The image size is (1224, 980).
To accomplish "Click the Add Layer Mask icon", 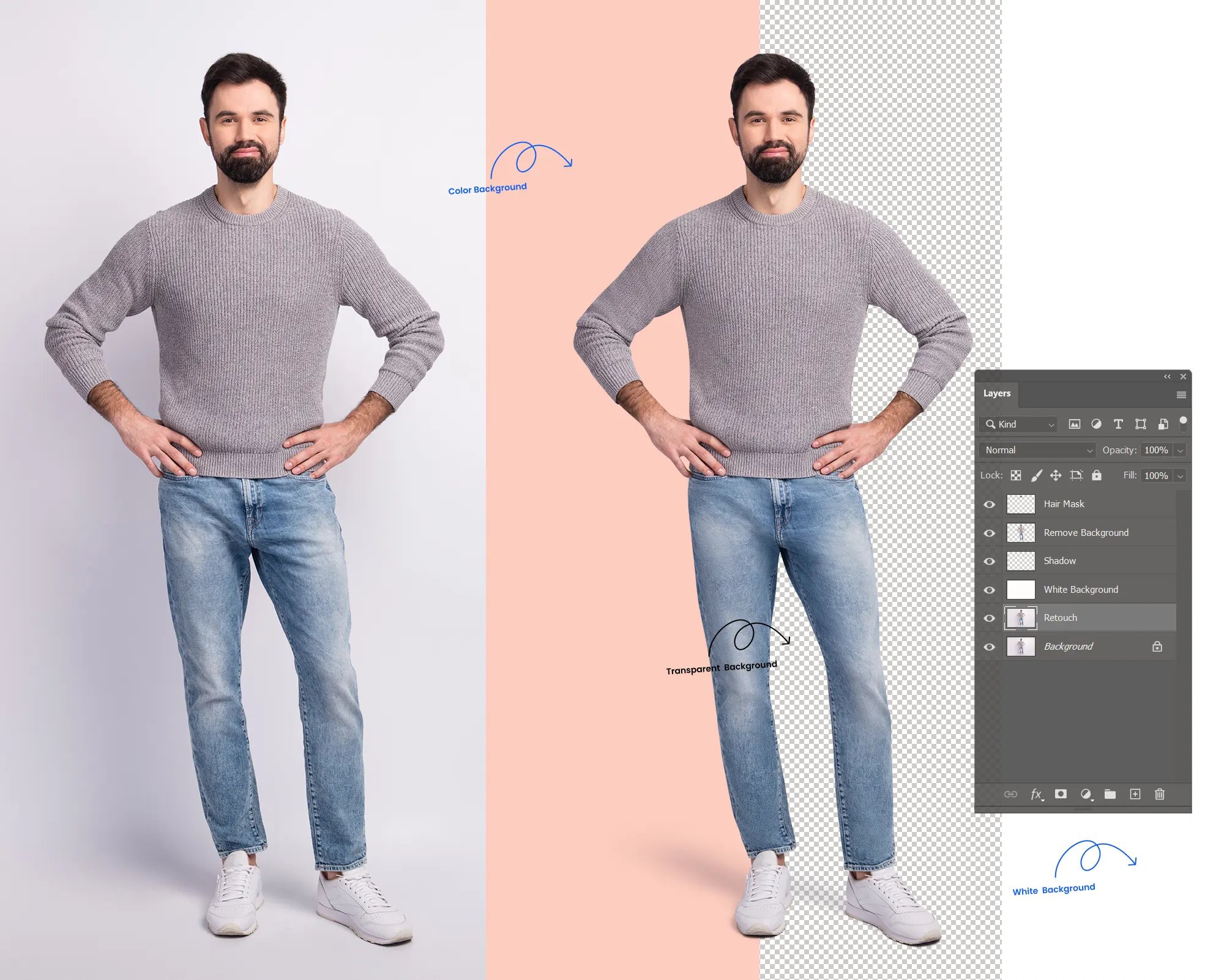I will [x=1063, y=794].
